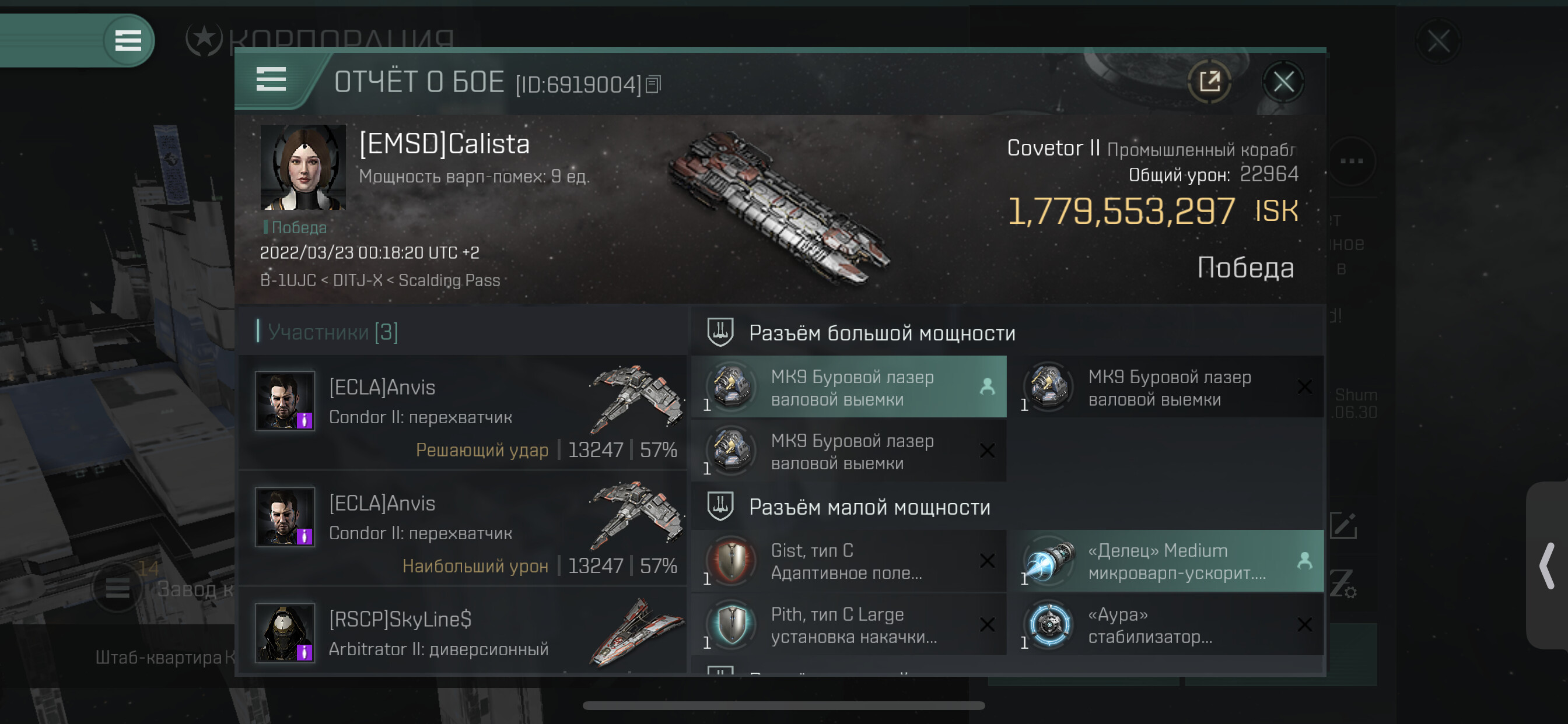Viewport: 1568px width, 724px height.
Task: Open the main menu in top-left corner
Action: click(128, 41)
